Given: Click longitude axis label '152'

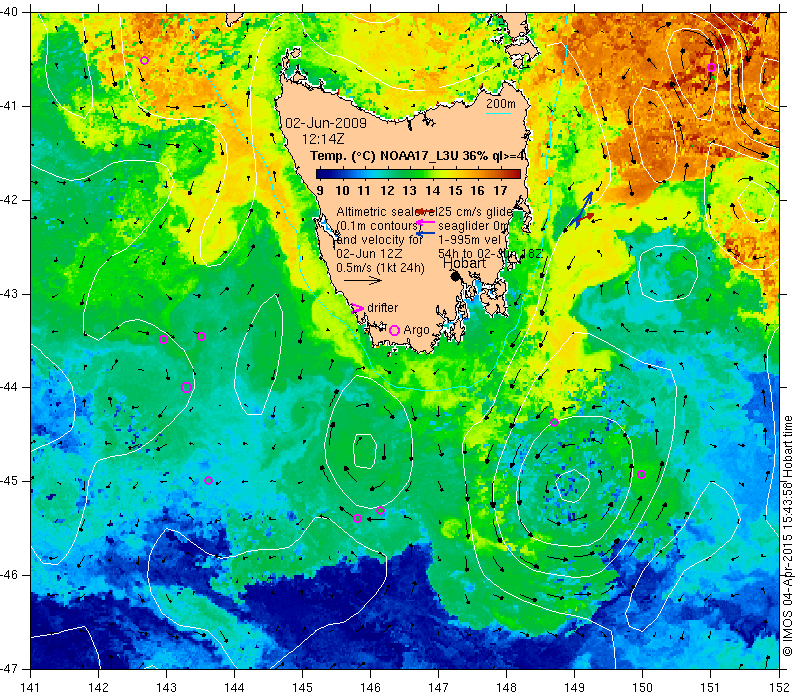Looking at the screenshot, I should (779, 687).
